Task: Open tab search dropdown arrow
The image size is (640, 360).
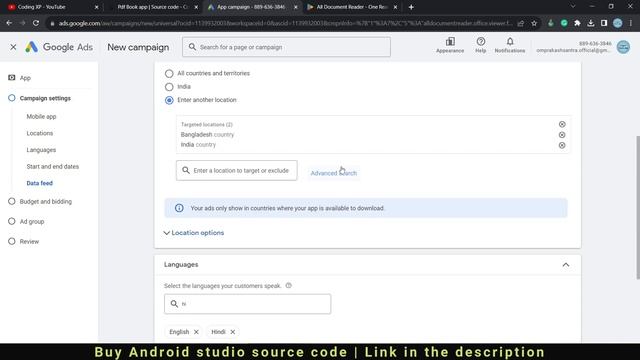Action: [x=573, y=7]
